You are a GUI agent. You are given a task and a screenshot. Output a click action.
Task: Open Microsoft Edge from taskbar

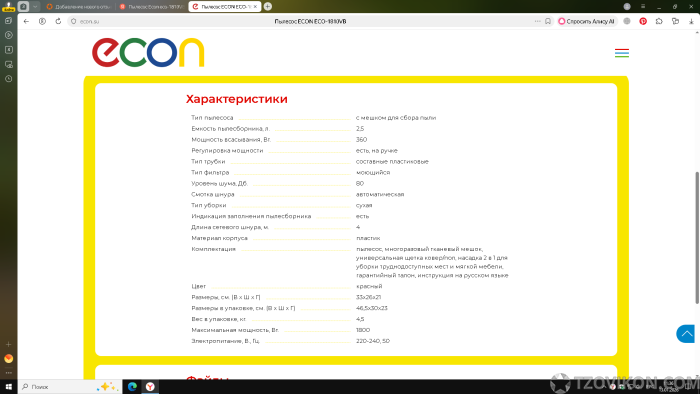coord(132,387)
